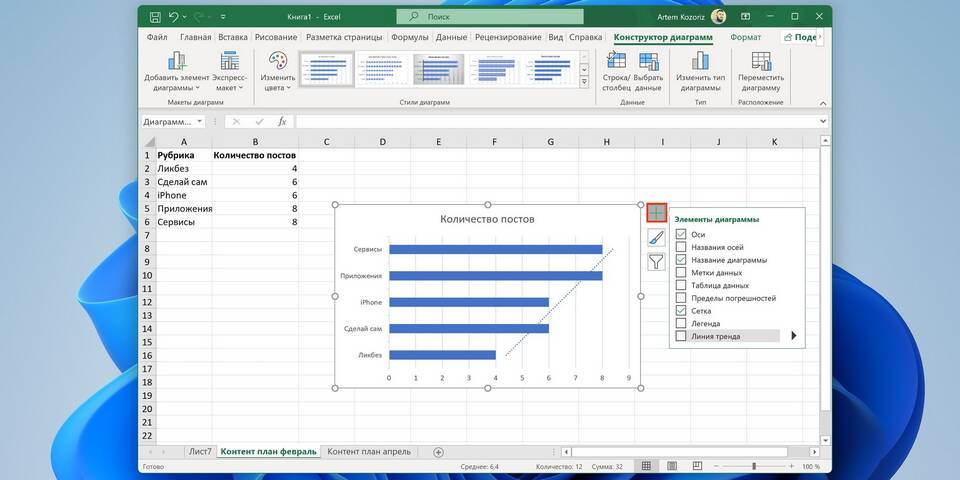
Task: Click the zoom slider in status bar
Action: click(x=752, y=467)
